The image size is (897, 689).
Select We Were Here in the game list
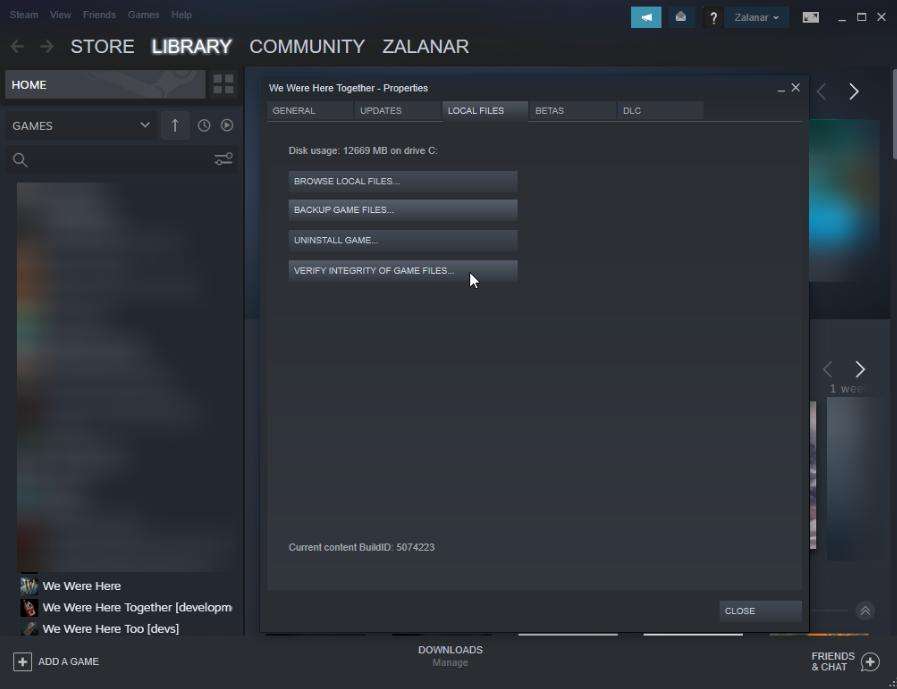[81, 586]
